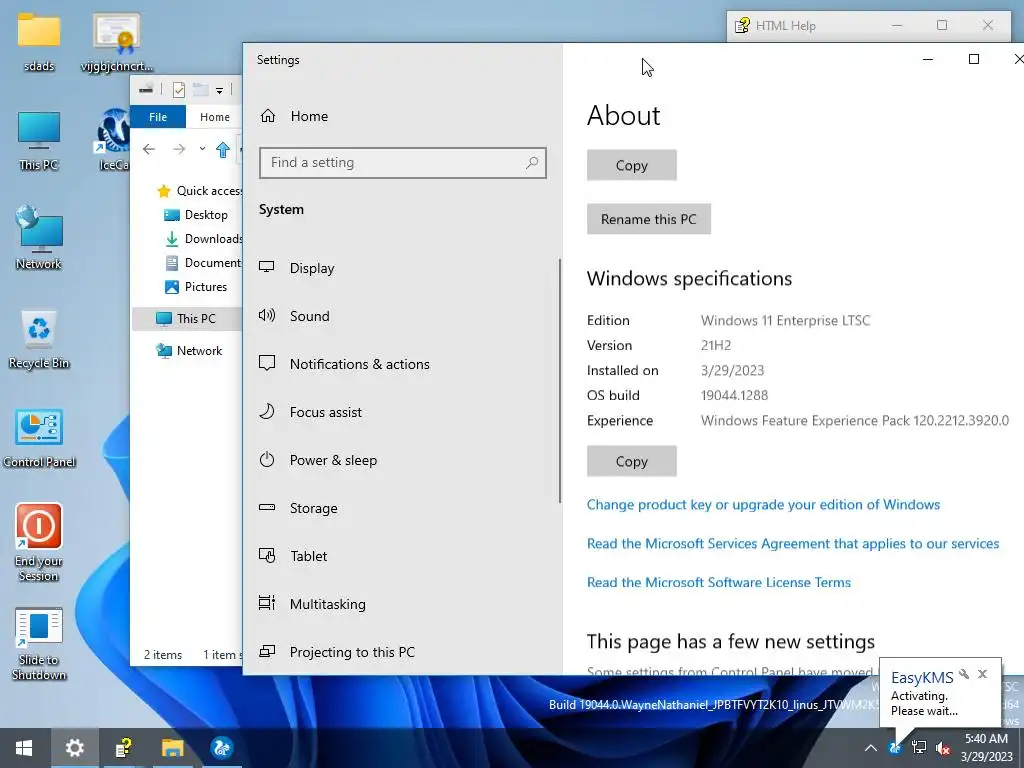The width and height of the screenshot is (1024, 768).
Task: Open the Microsoft Services Agreement link
Action: [x=793, y=543]
